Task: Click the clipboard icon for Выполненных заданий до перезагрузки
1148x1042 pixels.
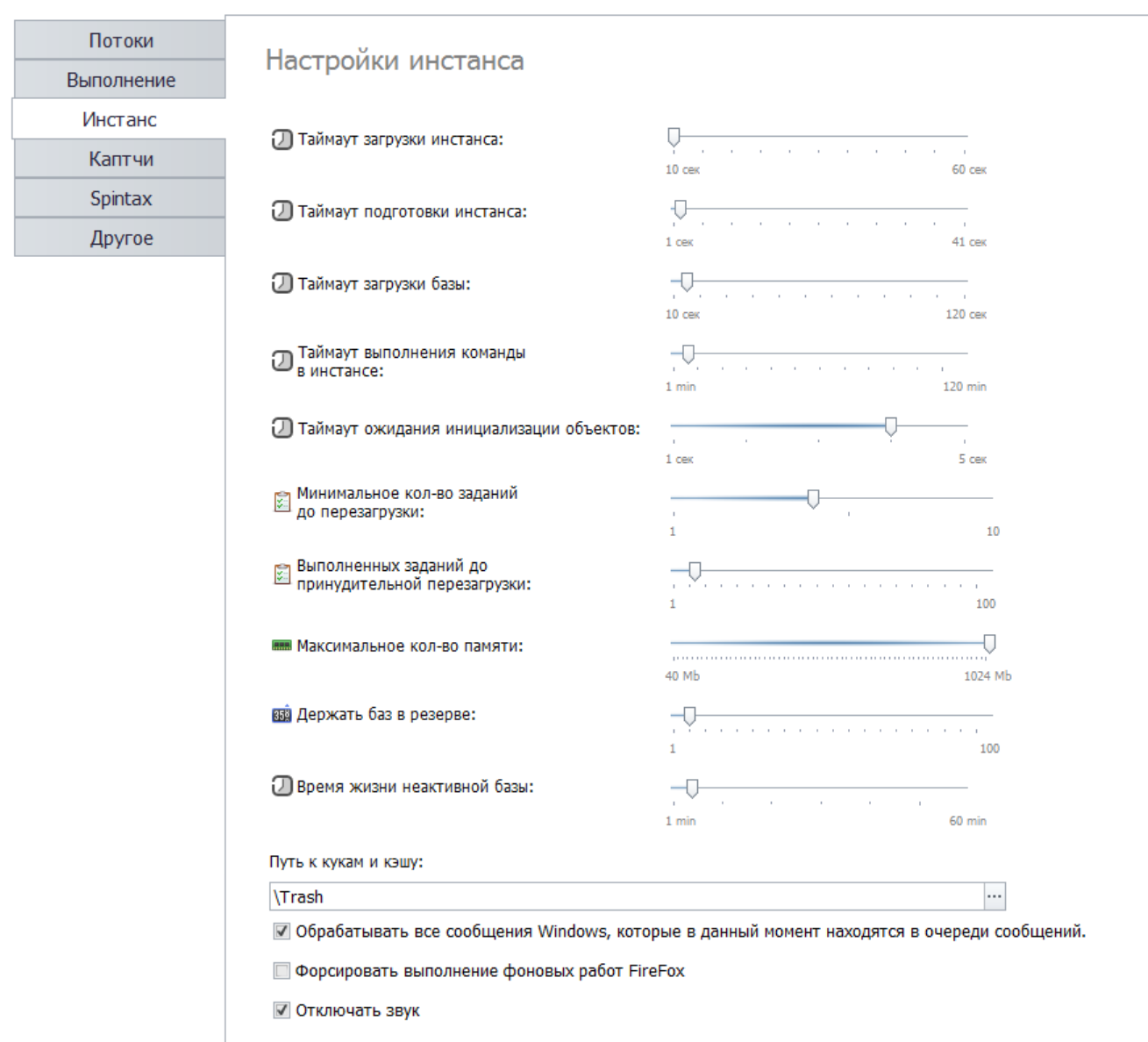Action: [282, 575]
